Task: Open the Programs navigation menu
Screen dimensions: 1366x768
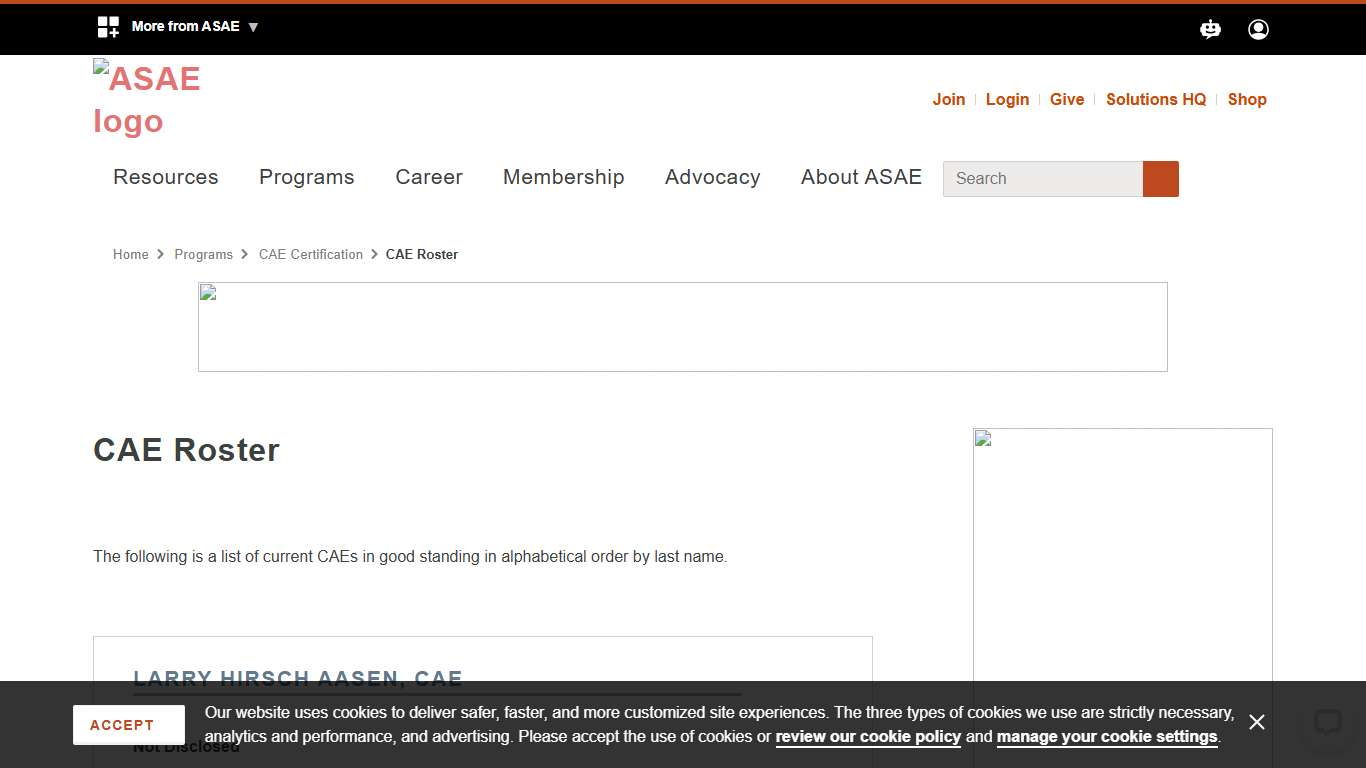Action: click(x=306, y=177)
